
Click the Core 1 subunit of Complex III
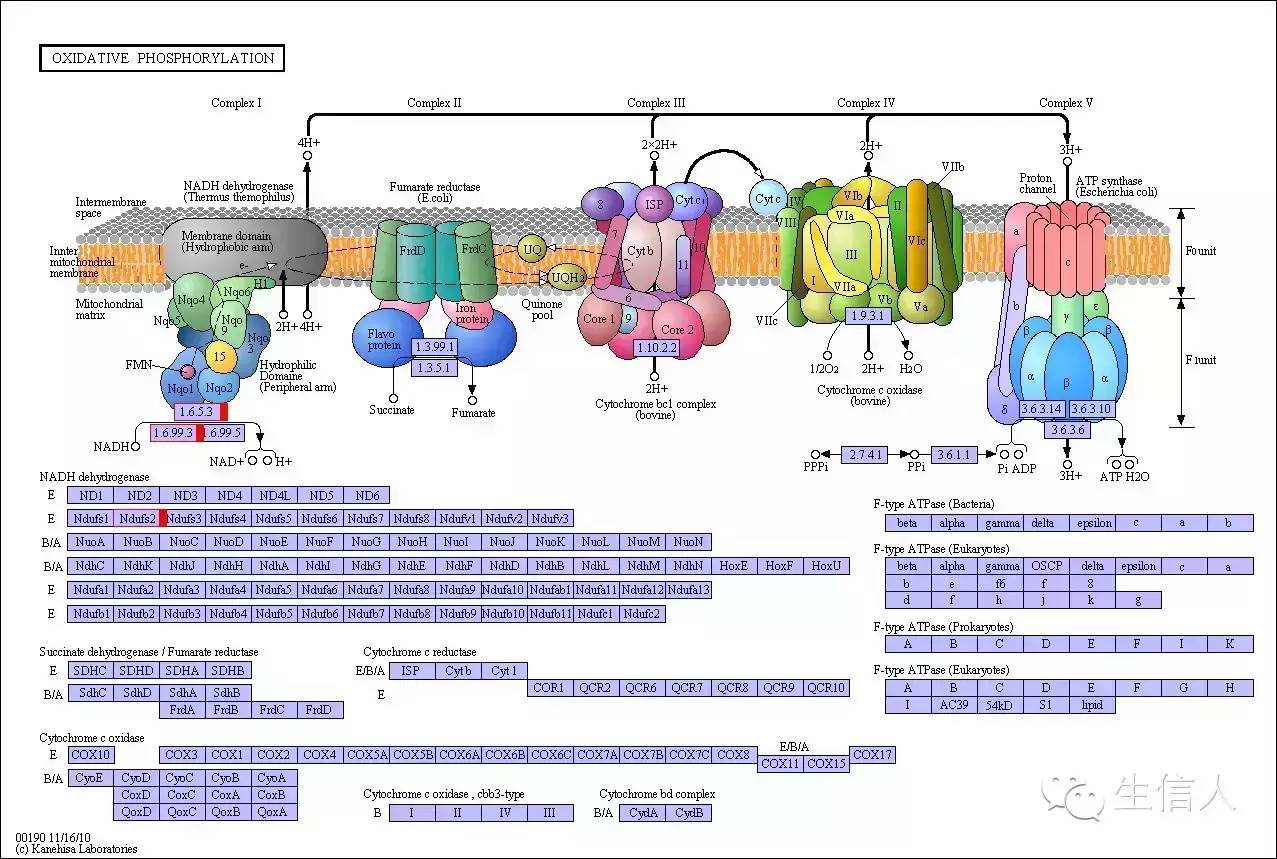click(600, 319)
